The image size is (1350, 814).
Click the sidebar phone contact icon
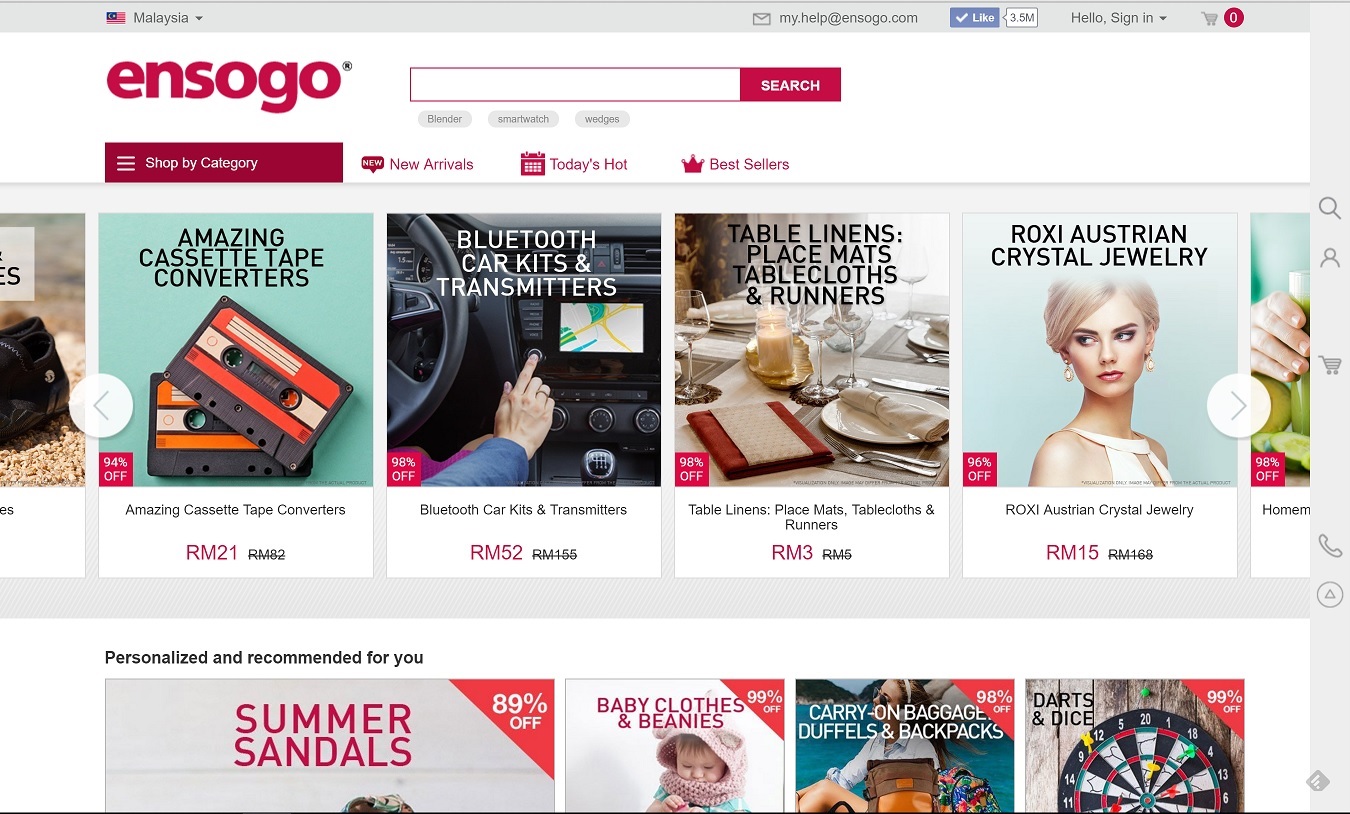tap(1329, 545)
